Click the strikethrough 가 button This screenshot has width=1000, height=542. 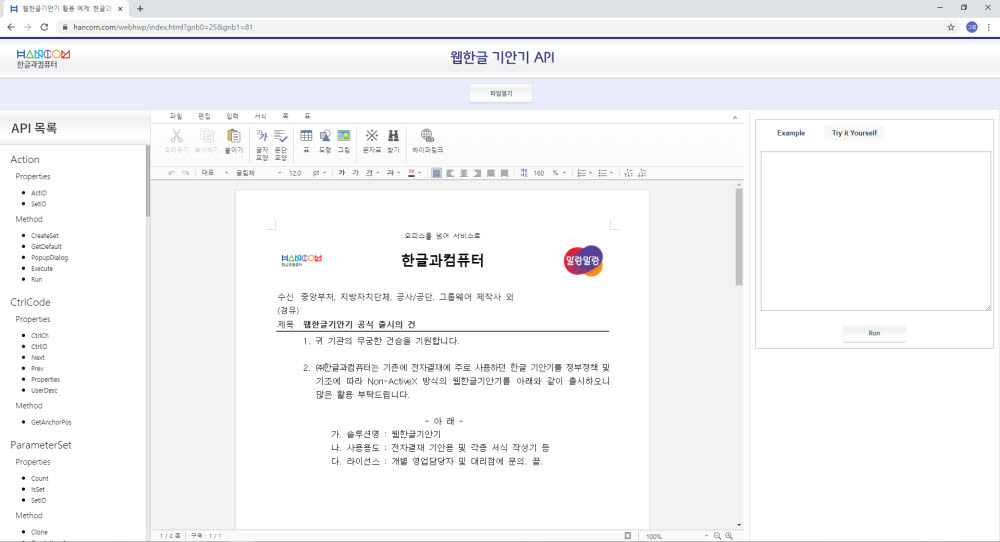coord(390,173)
